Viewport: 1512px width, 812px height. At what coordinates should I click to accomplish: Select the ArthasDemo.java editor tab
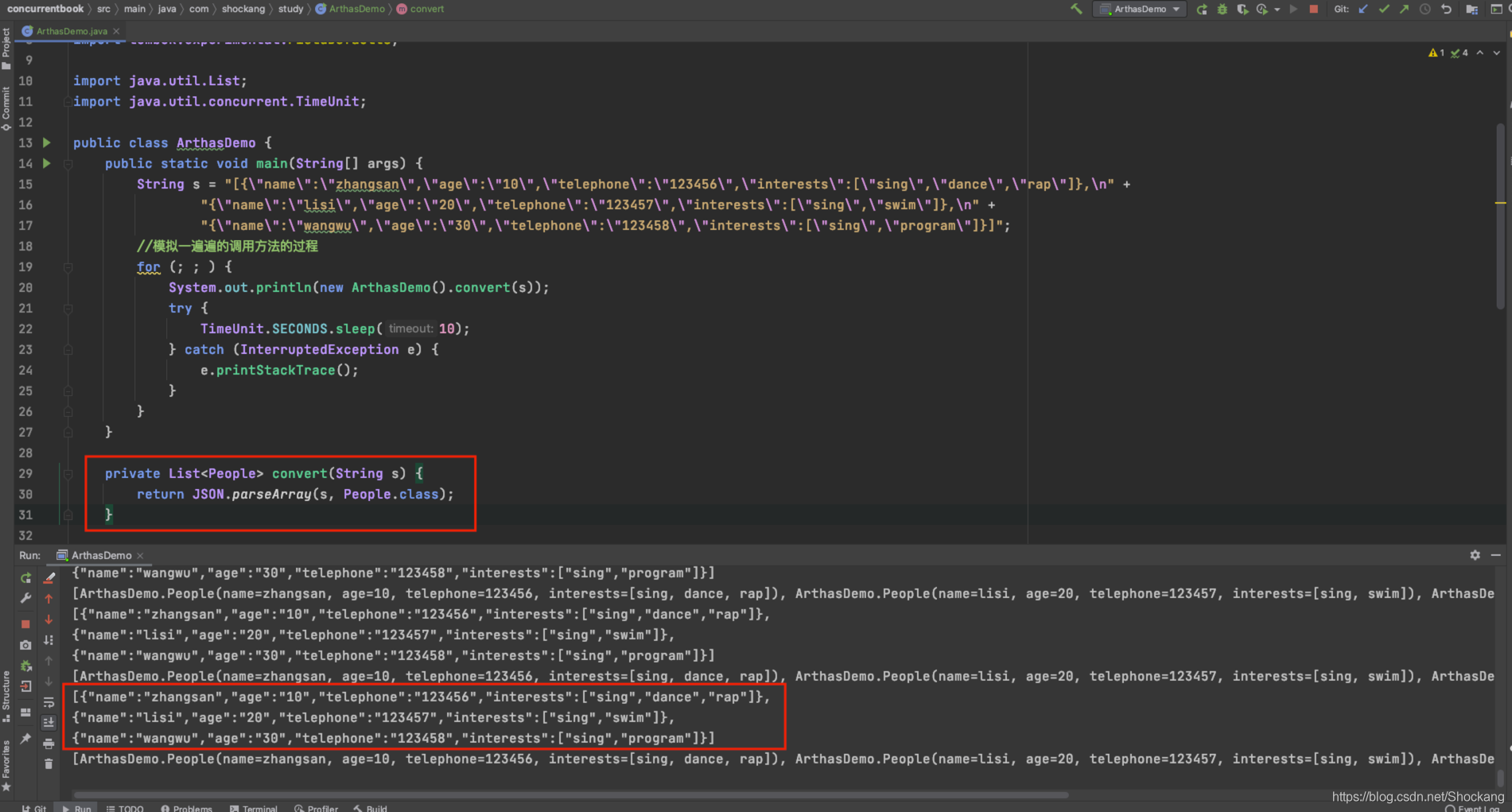[71, 31]
